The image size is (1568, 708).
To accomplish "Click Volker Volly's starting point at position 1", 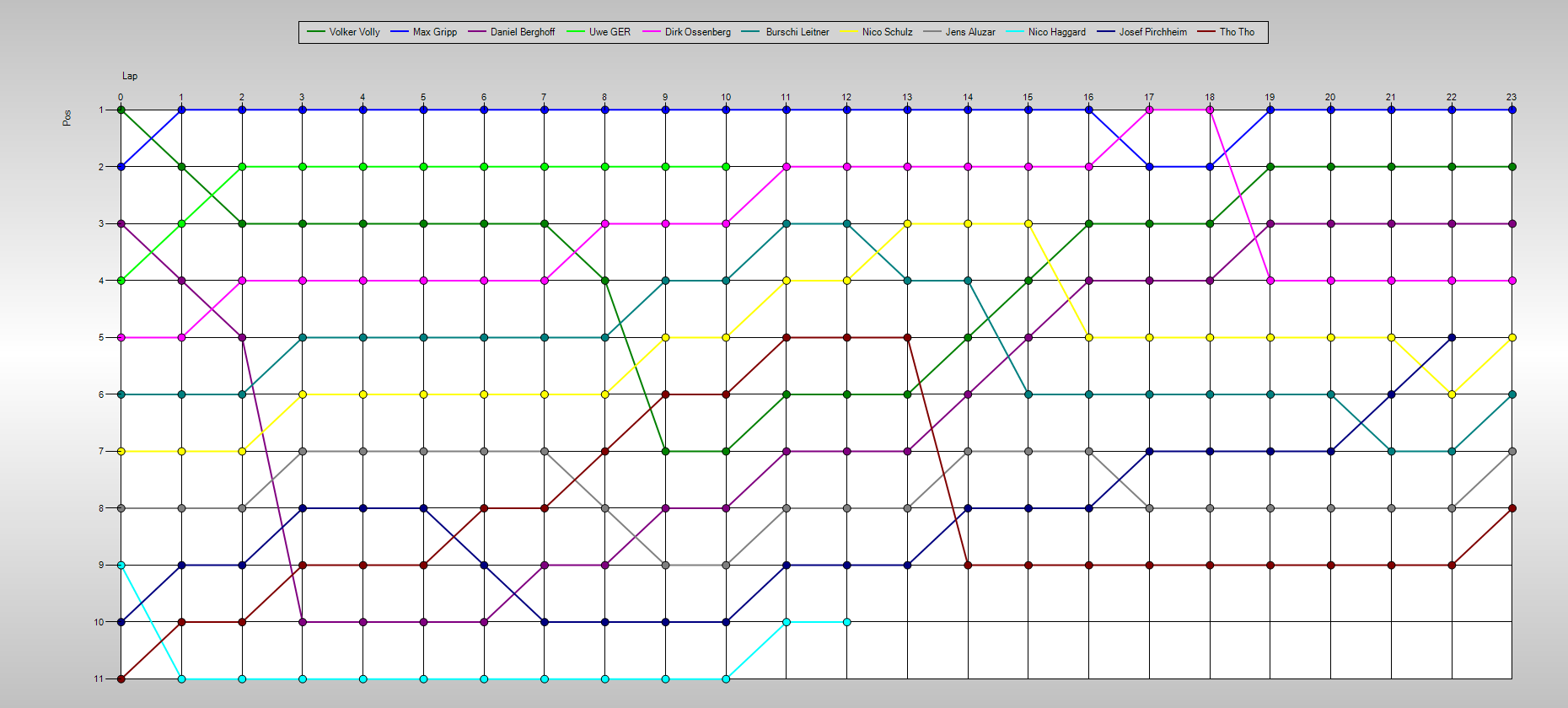I will coord(121,110).
